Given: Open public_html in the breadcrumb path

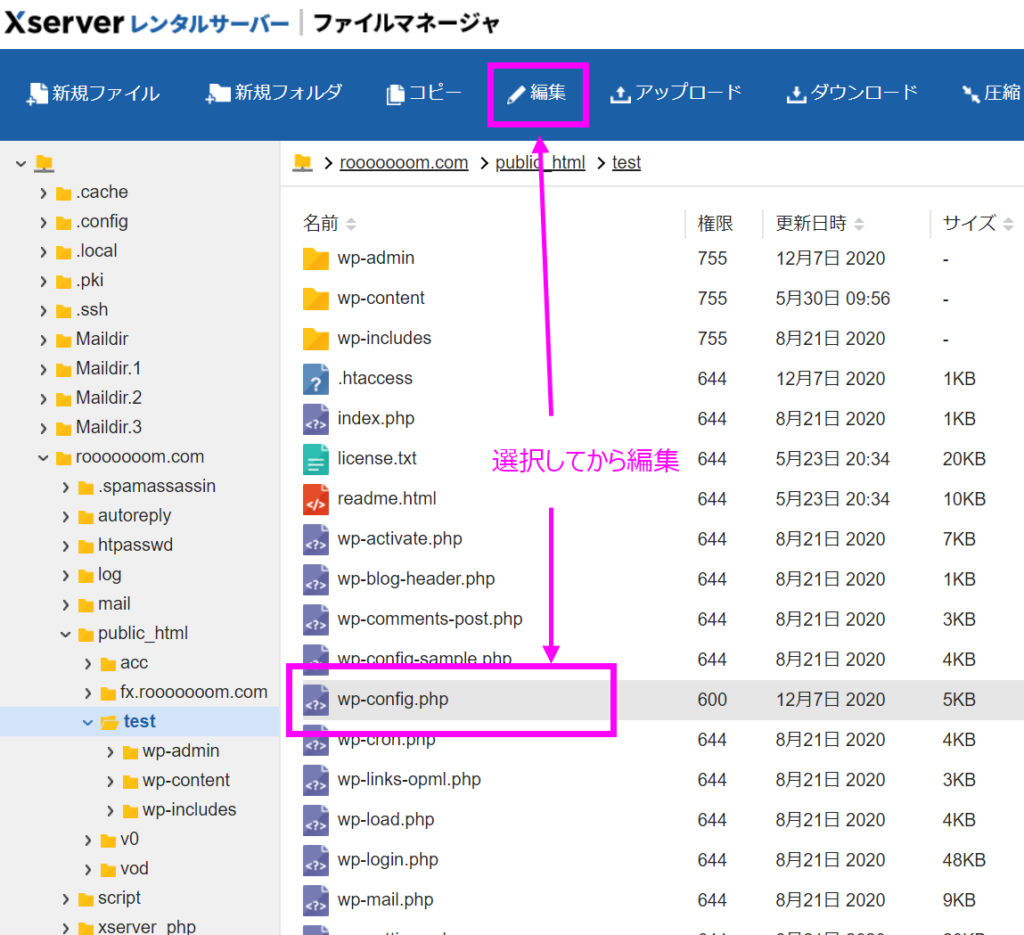Looking at the screenshot, I should [540, 163].
